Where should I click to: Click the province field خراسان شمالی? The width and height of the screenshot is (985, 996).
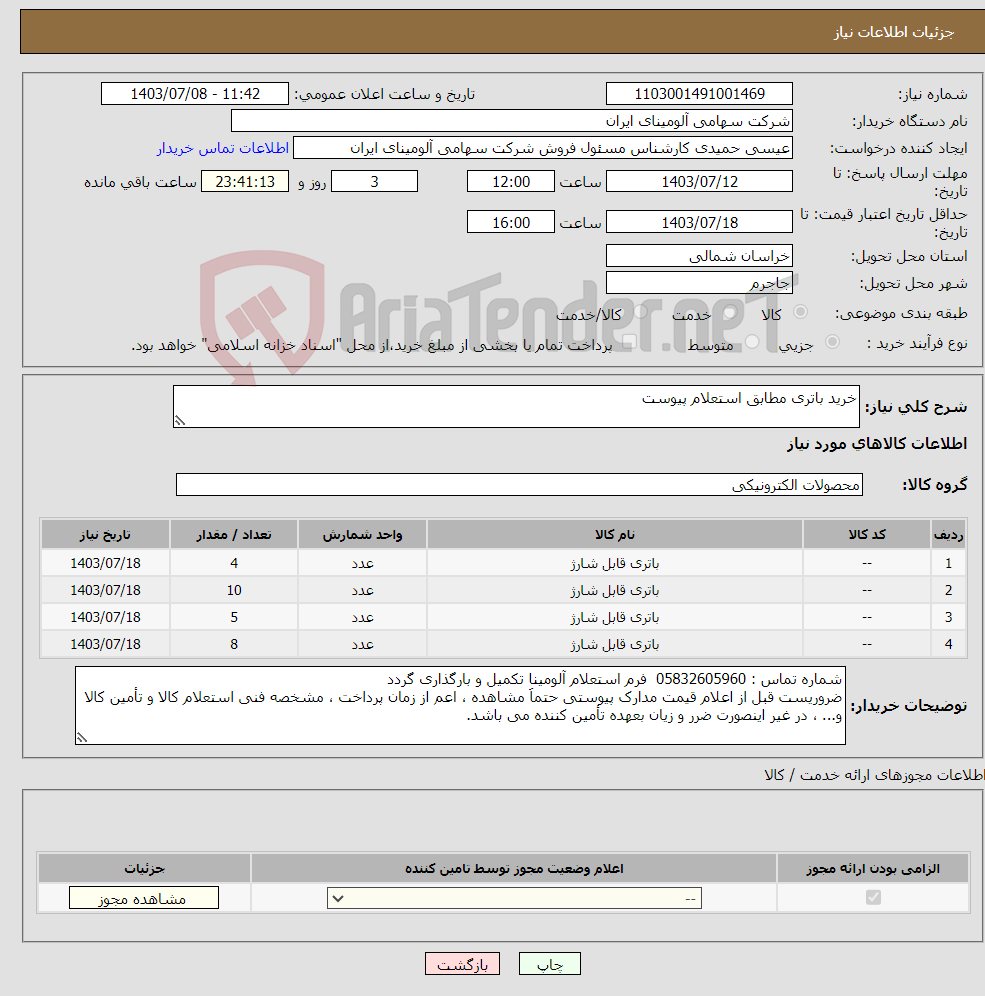click(699, 256)
